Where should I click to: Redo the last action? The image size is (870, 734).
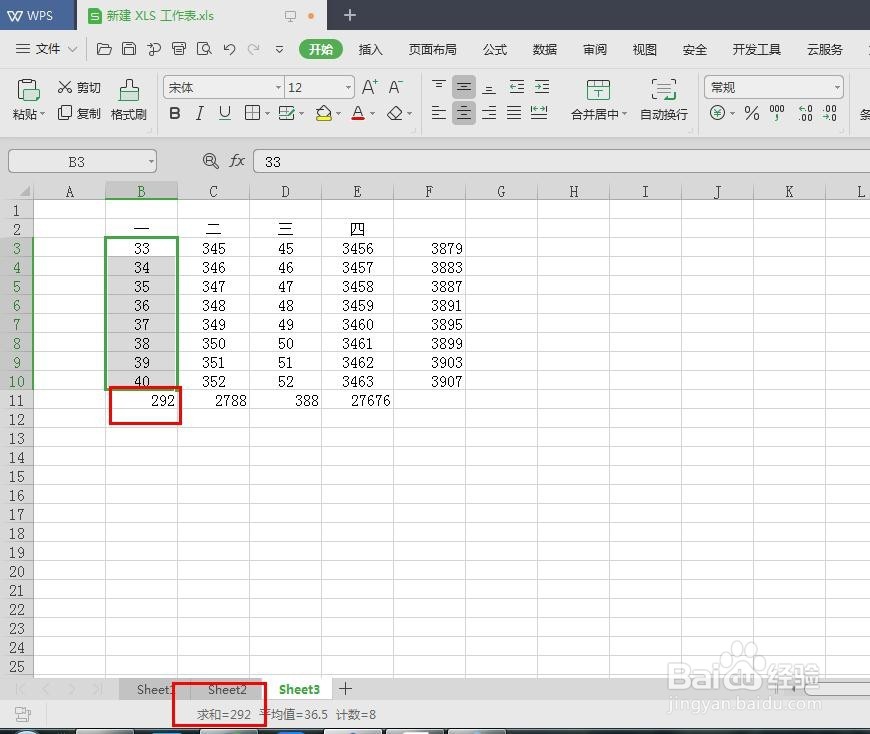pyautogui.click(x=254, y=49)
